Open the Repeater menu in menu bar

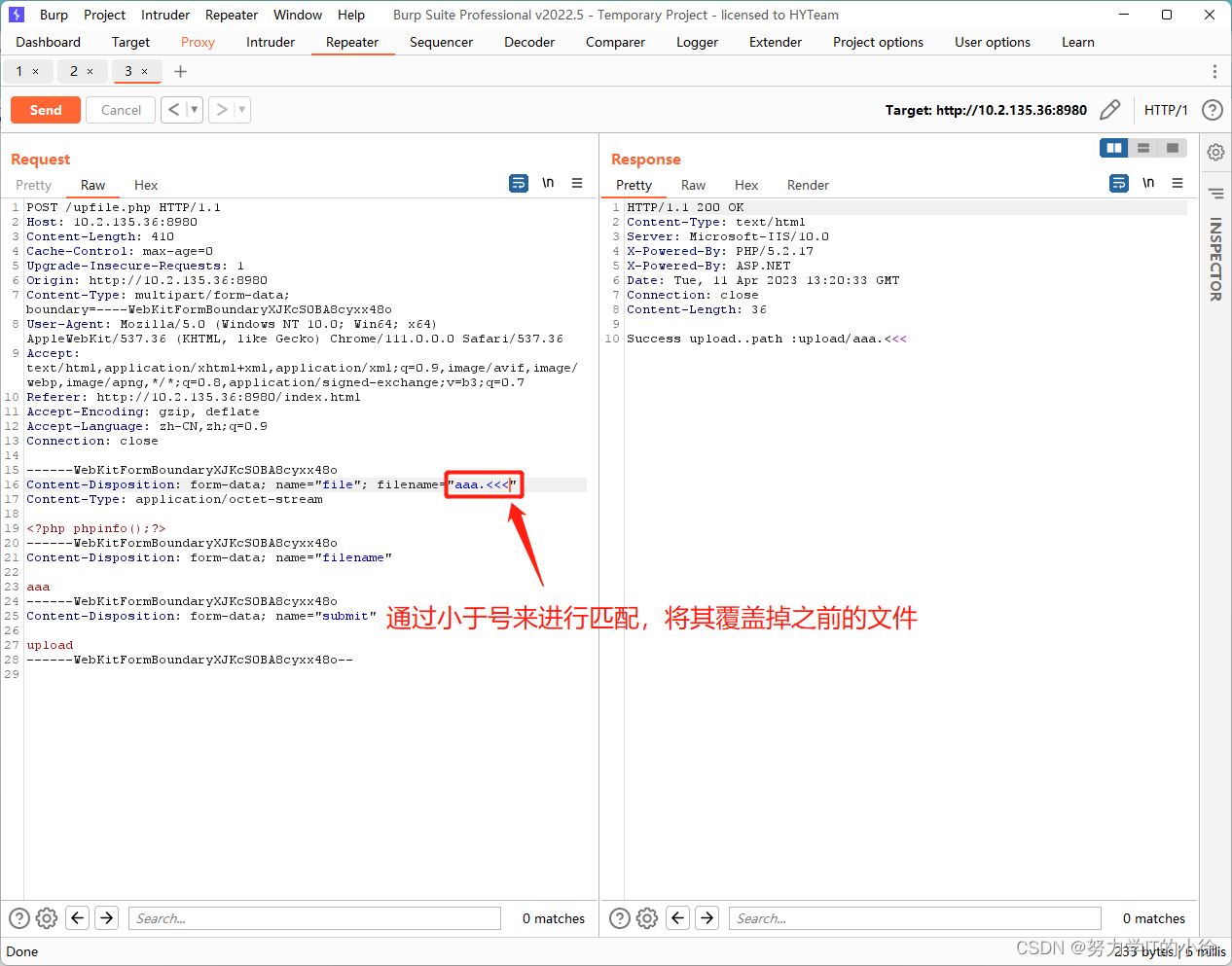tap(232, 15)
